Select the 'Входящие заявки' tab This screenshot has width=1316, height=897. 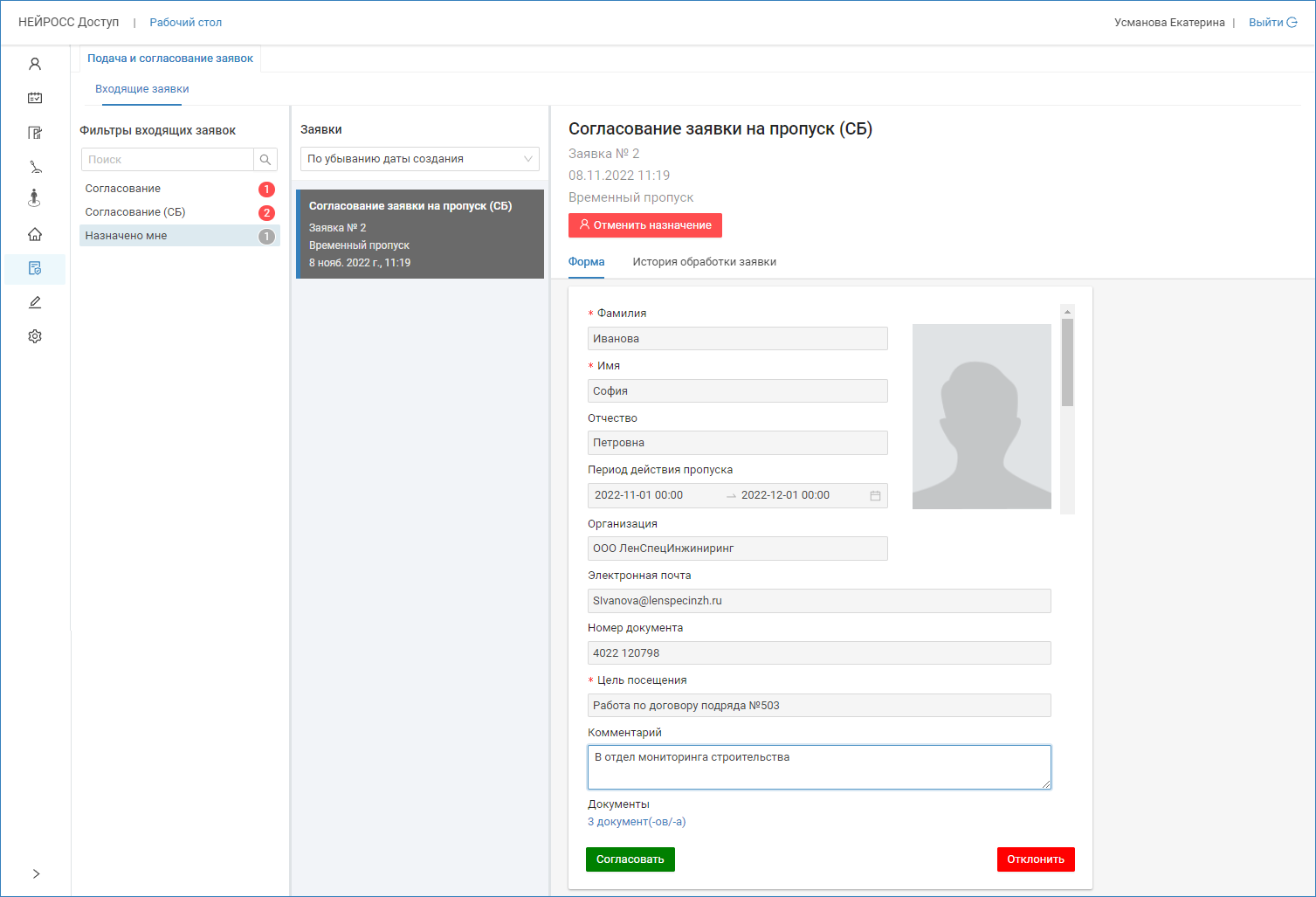[141, 89]
